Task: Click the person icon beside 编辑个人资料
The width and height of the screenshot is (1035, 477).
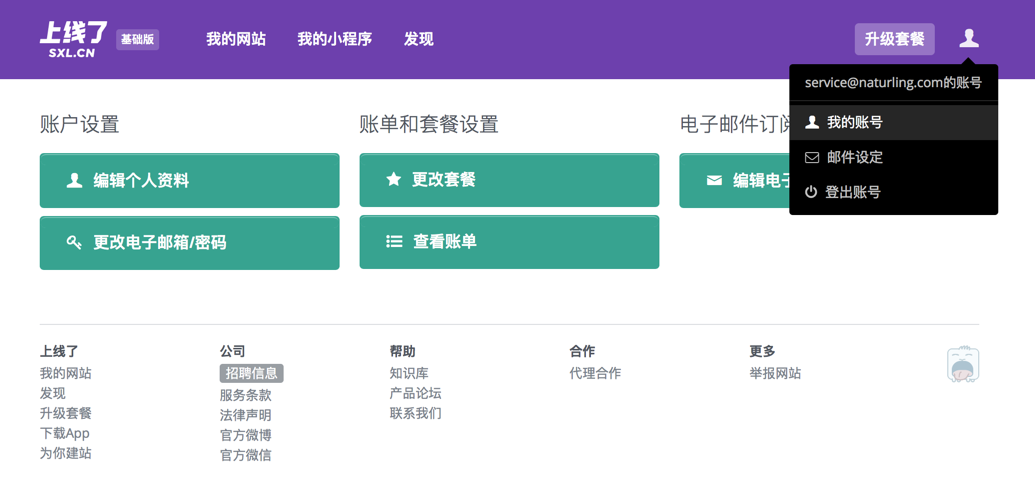Action: [74, 181]
